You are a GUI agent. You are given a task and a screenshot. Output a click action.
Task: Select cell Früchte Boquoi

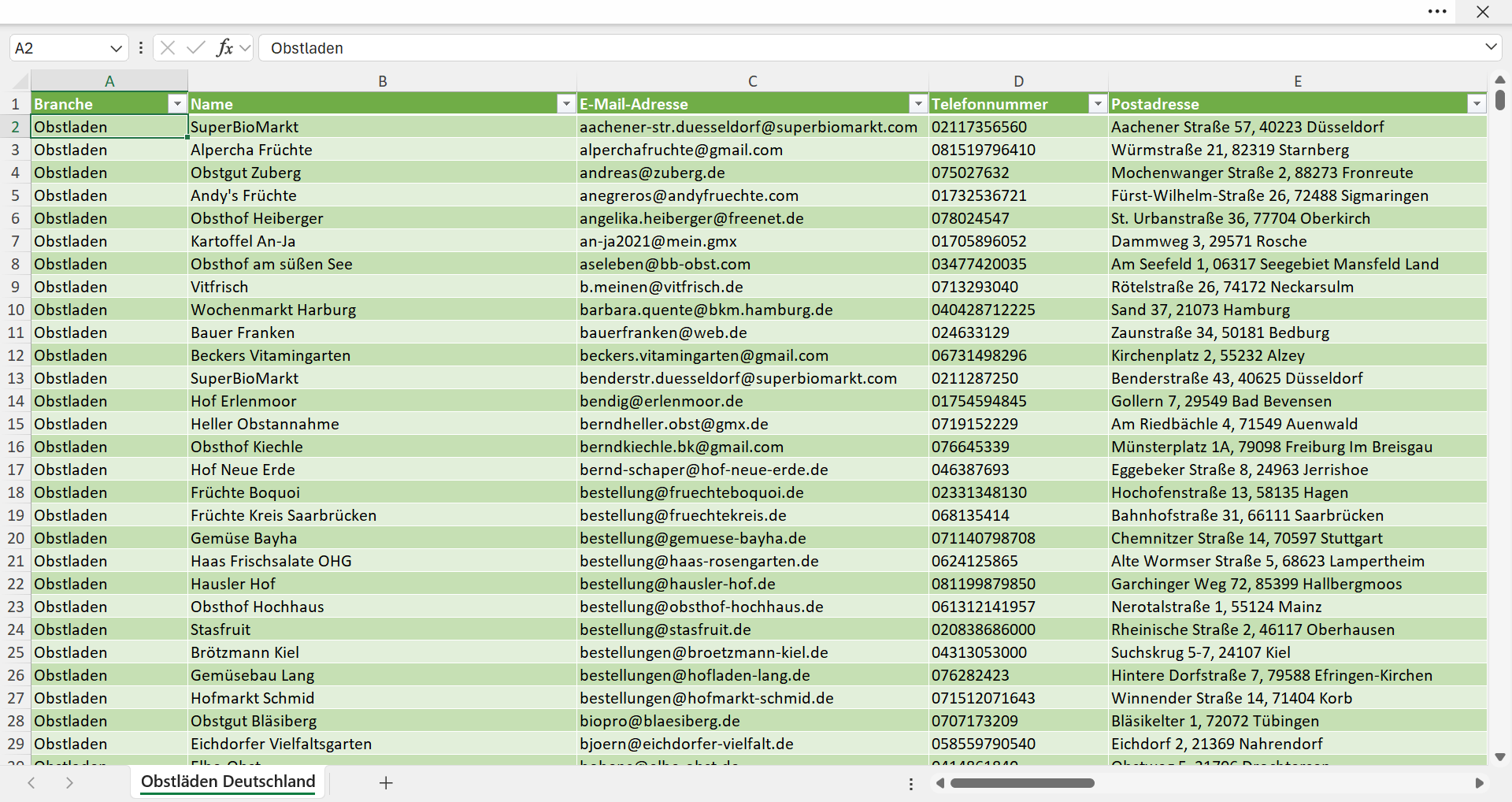pyautogui.click(x=383, y=492)
